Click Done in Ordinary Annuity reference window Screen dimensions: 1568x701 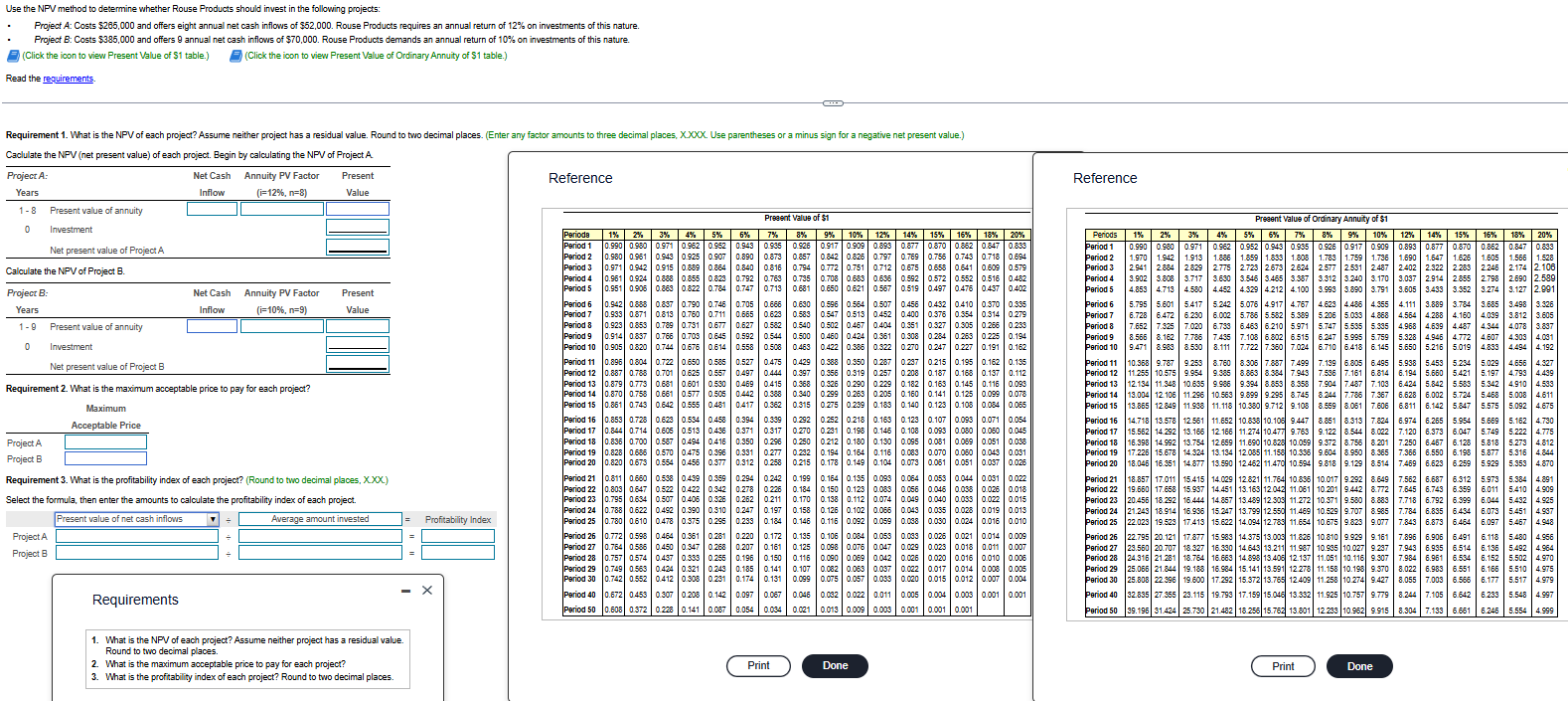point(1360,666)
